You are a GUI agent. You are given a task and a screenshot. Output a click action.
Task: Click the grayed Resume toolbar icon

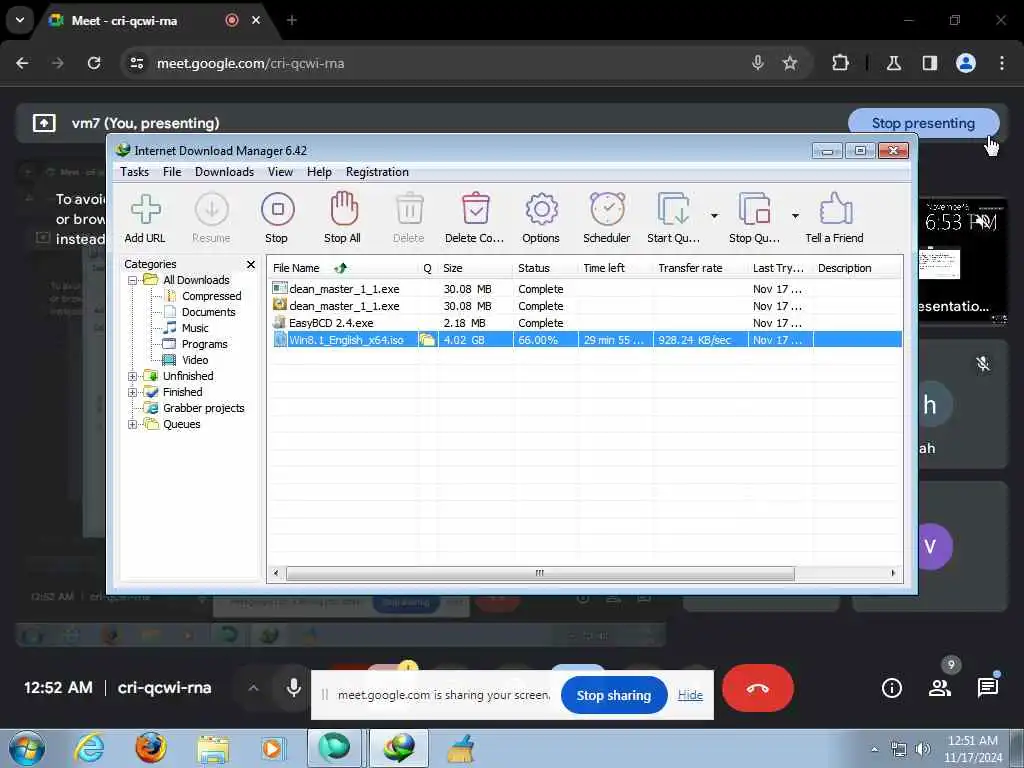pyautogui.click(x=211, y=217)
